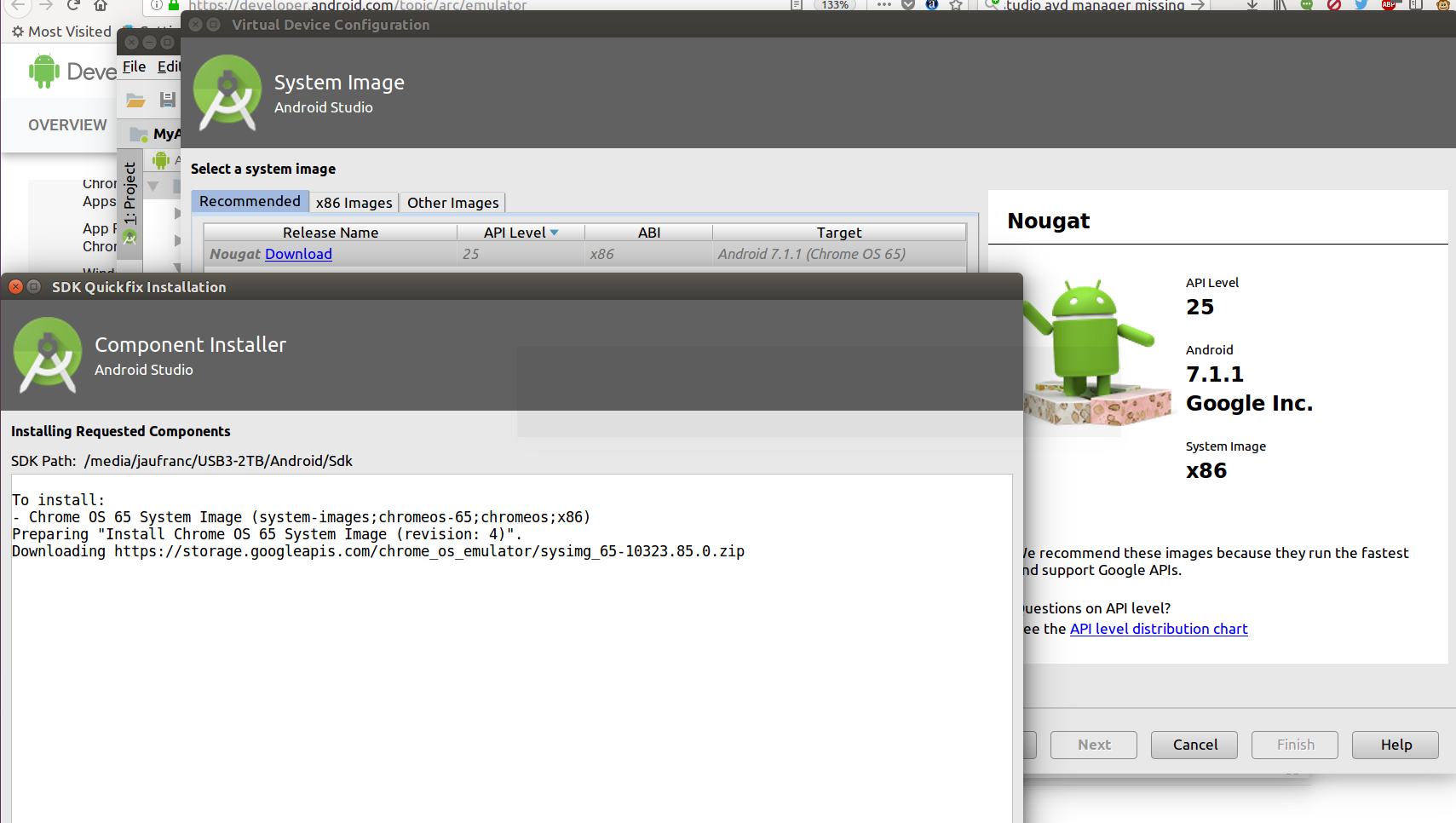Viewport: 1456px width, 823px height.
Task: Bookmark the page with the star icon
Action: click(x=956, y=5)
